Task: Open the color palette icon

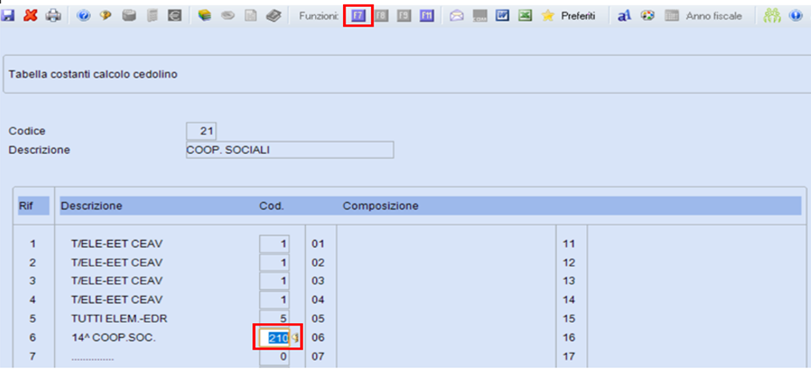Action: tap(647, 16)
